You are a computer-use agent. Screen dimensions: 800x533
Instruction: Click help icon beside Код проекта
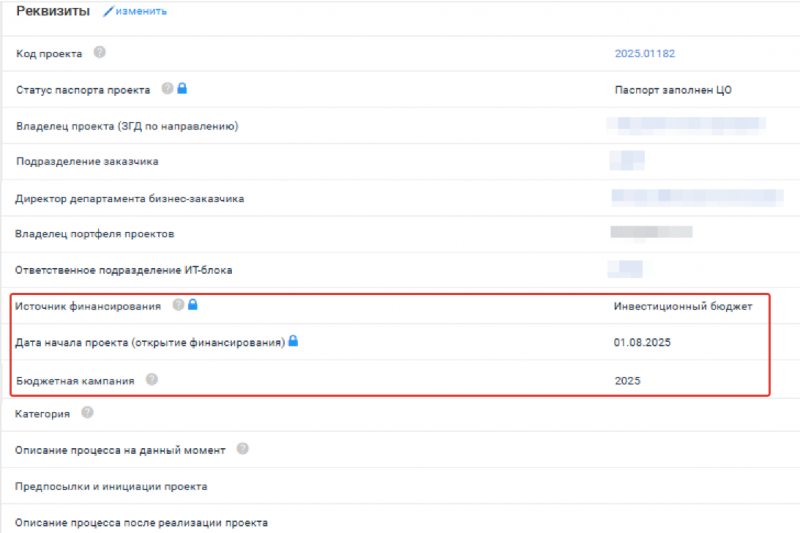pos(99,53)
